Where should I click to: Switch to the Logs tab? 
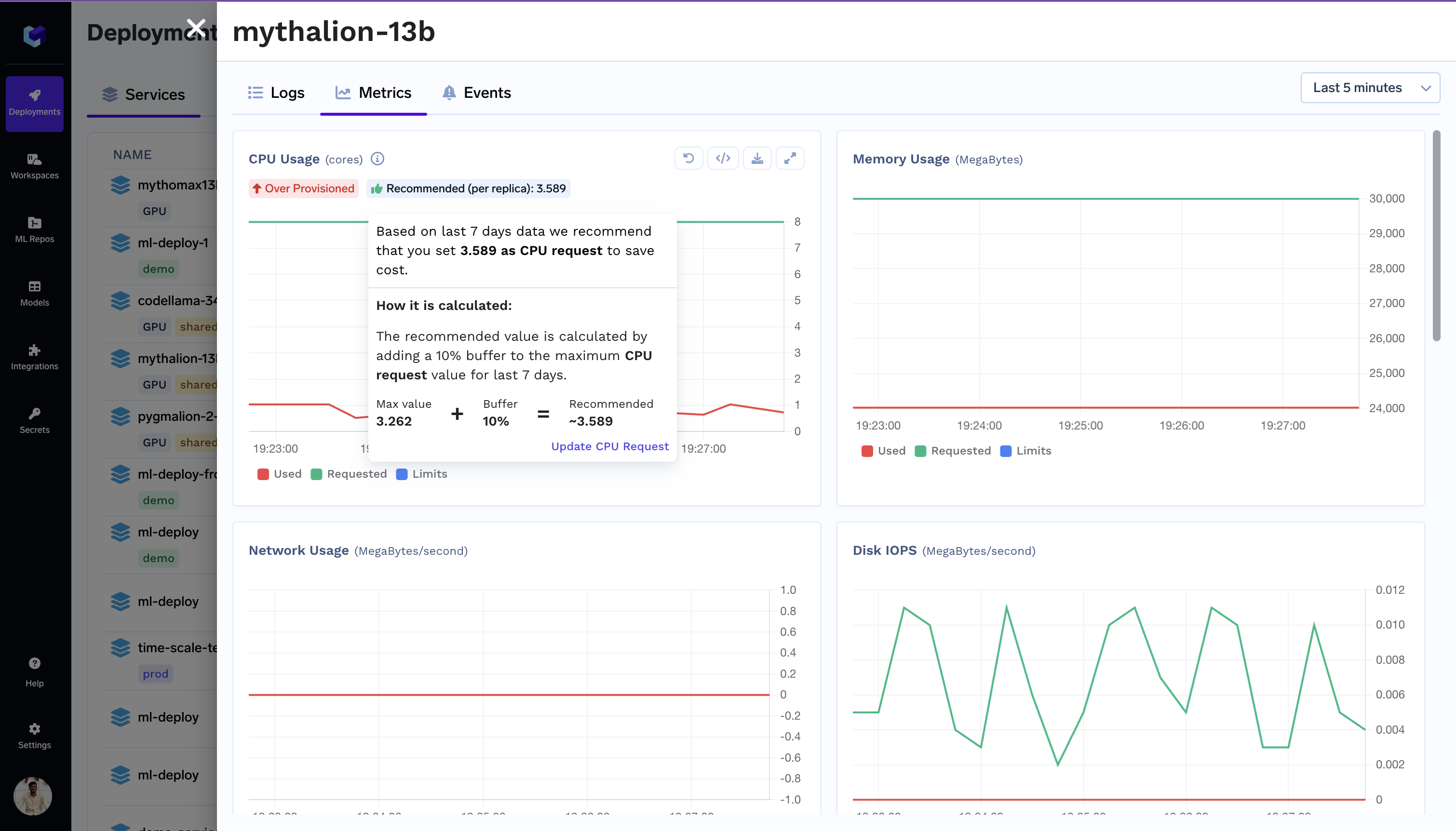(276, 93)
